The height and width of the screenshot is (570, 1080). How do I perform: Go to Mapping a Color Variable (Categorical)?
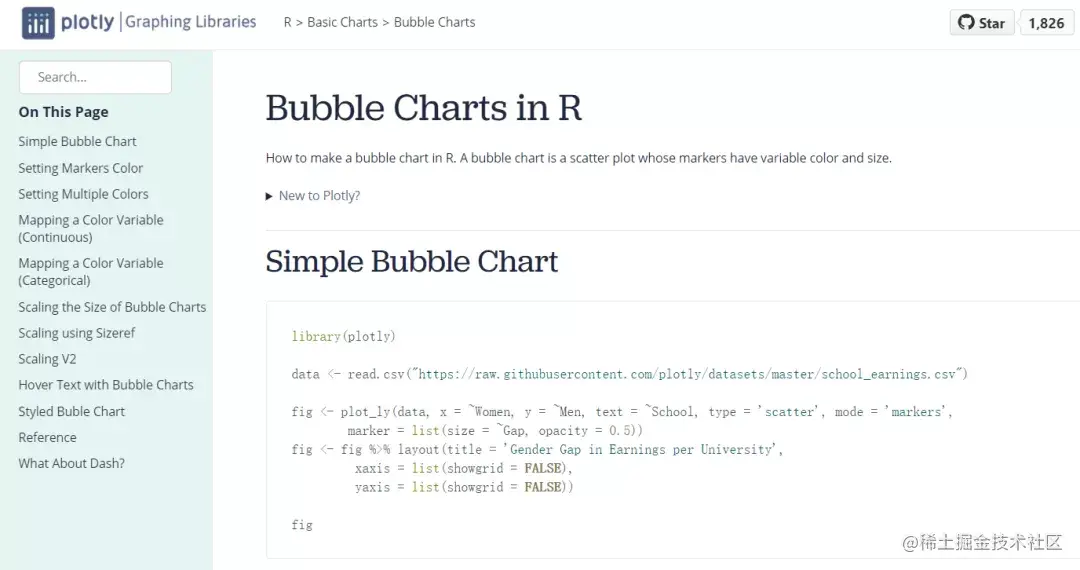coord(91,272)
